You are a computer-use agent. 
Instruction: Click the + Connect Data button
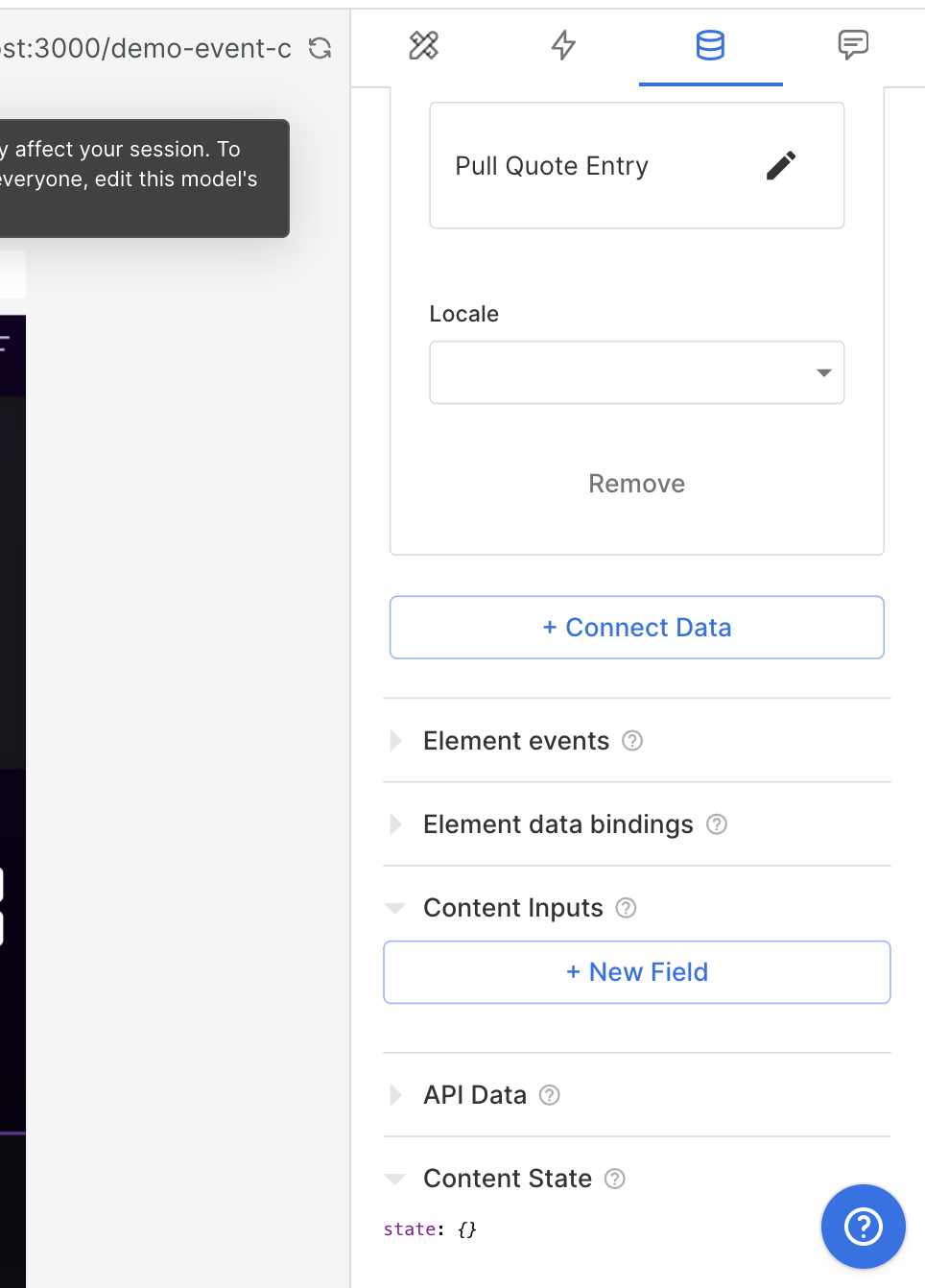[636, 628]
